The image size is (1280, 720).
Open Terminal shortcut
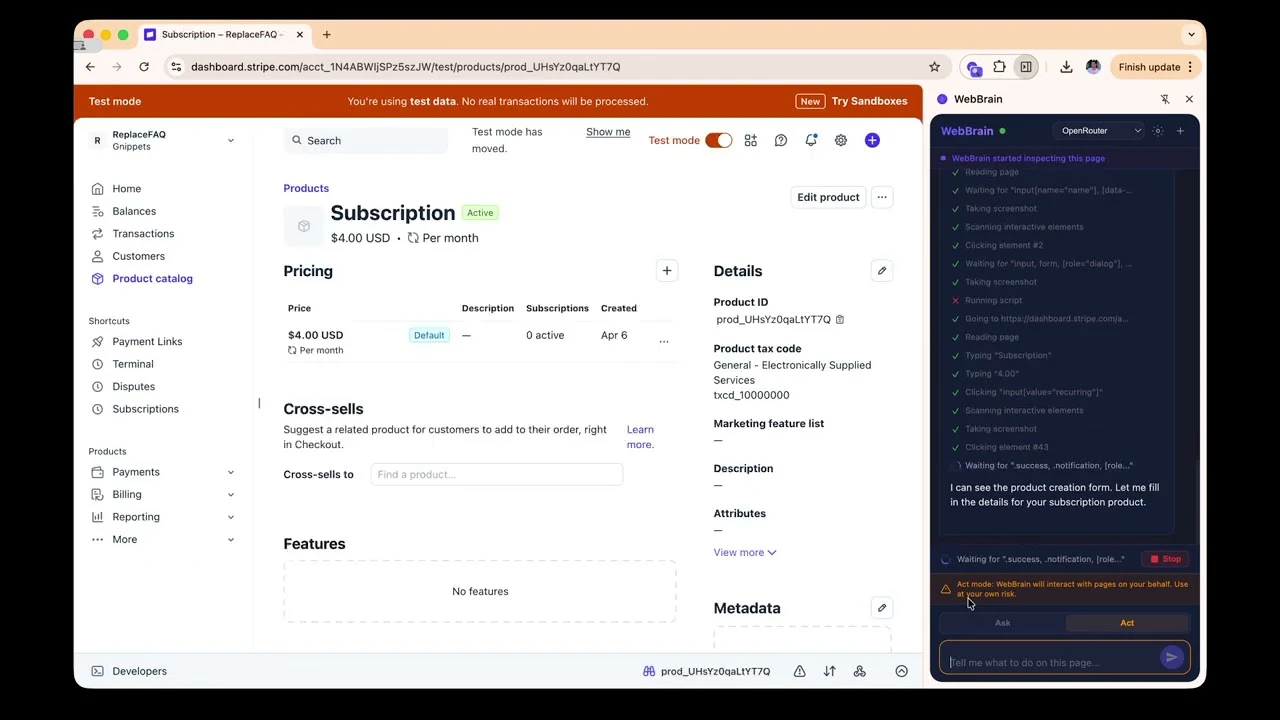133,364
